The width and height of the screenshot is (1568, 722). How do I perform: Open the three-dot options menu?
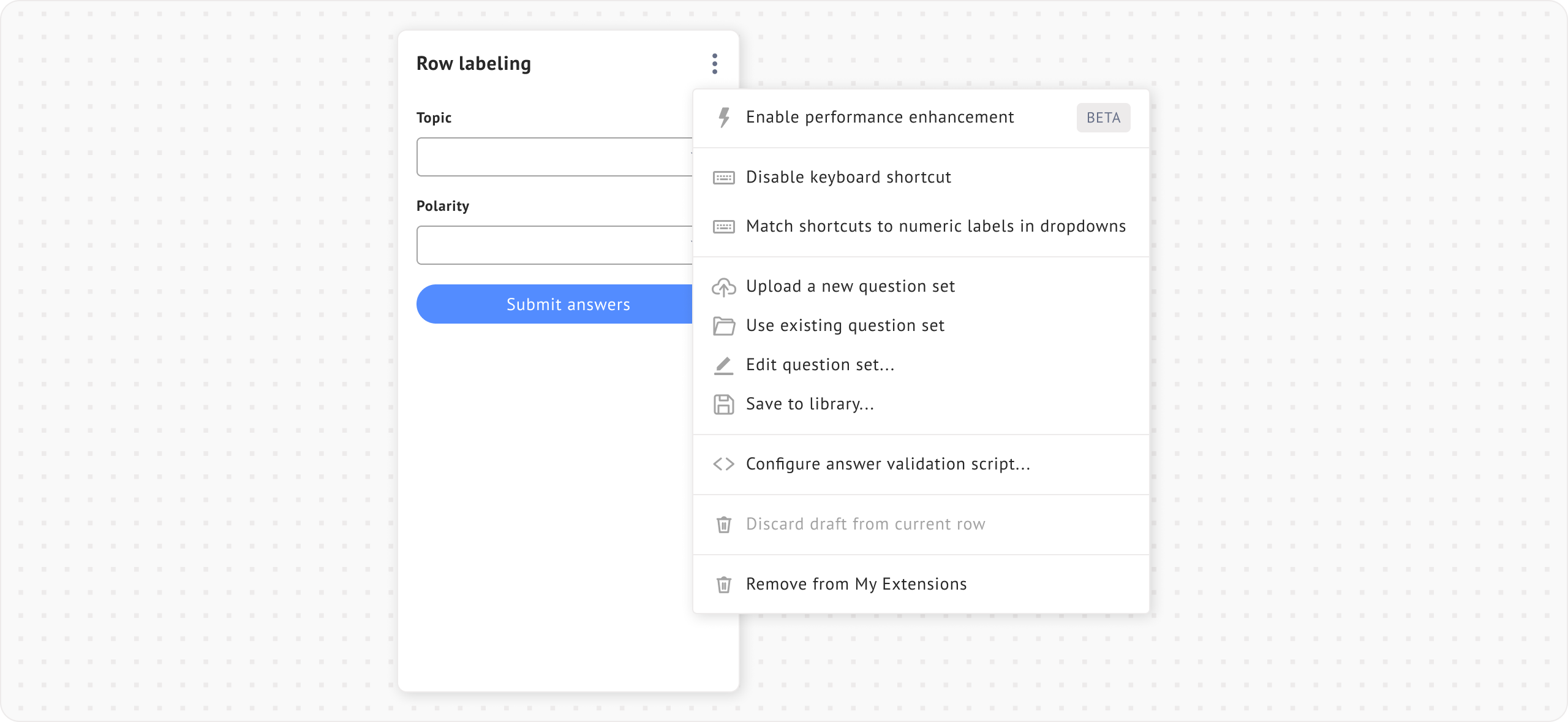(715, 64)
